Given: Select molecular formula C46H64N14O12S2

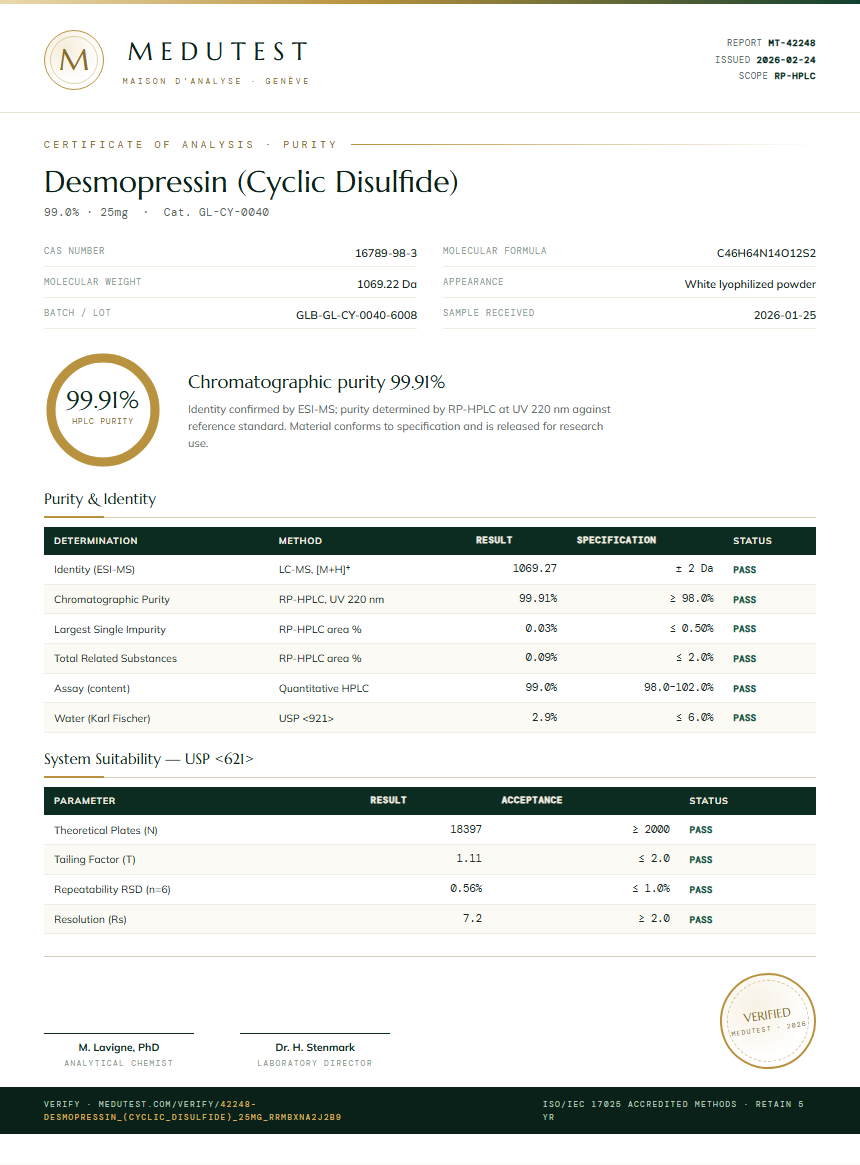Looking at the screenshot, I should point(766,253).
